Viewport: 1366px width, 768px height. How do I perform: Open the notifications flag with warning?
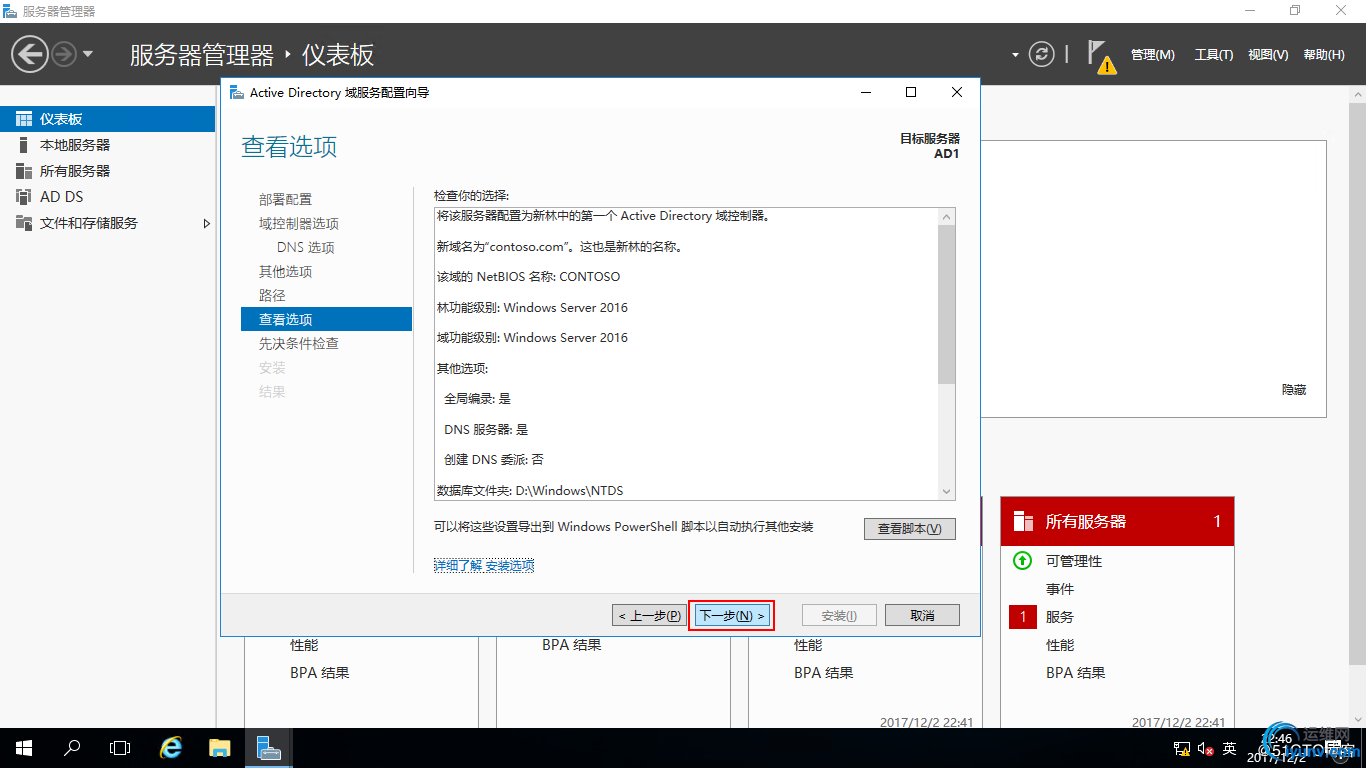coord(1101,57)
